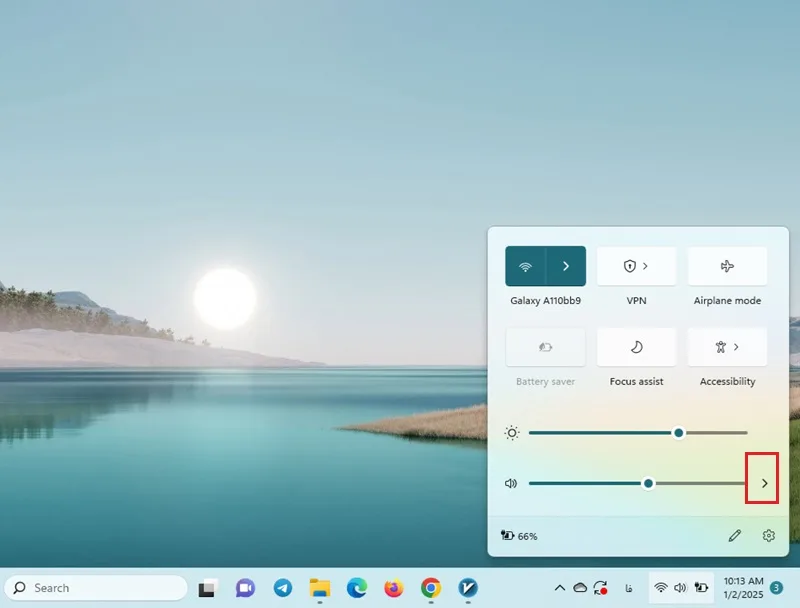Open calendar from the 10:13 AM clock

tap(743, 588)
